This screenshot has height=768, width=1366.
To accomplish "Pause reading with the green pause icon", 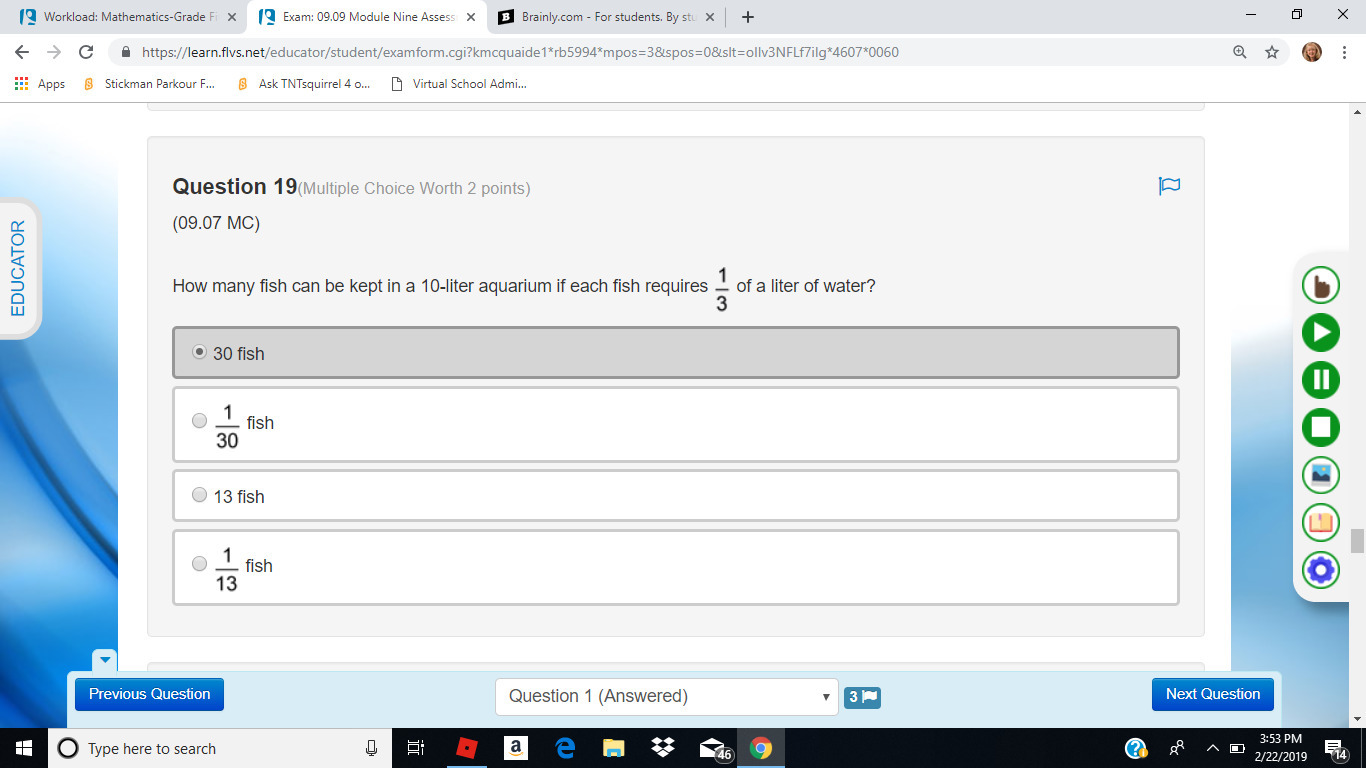I will 1320,380.
